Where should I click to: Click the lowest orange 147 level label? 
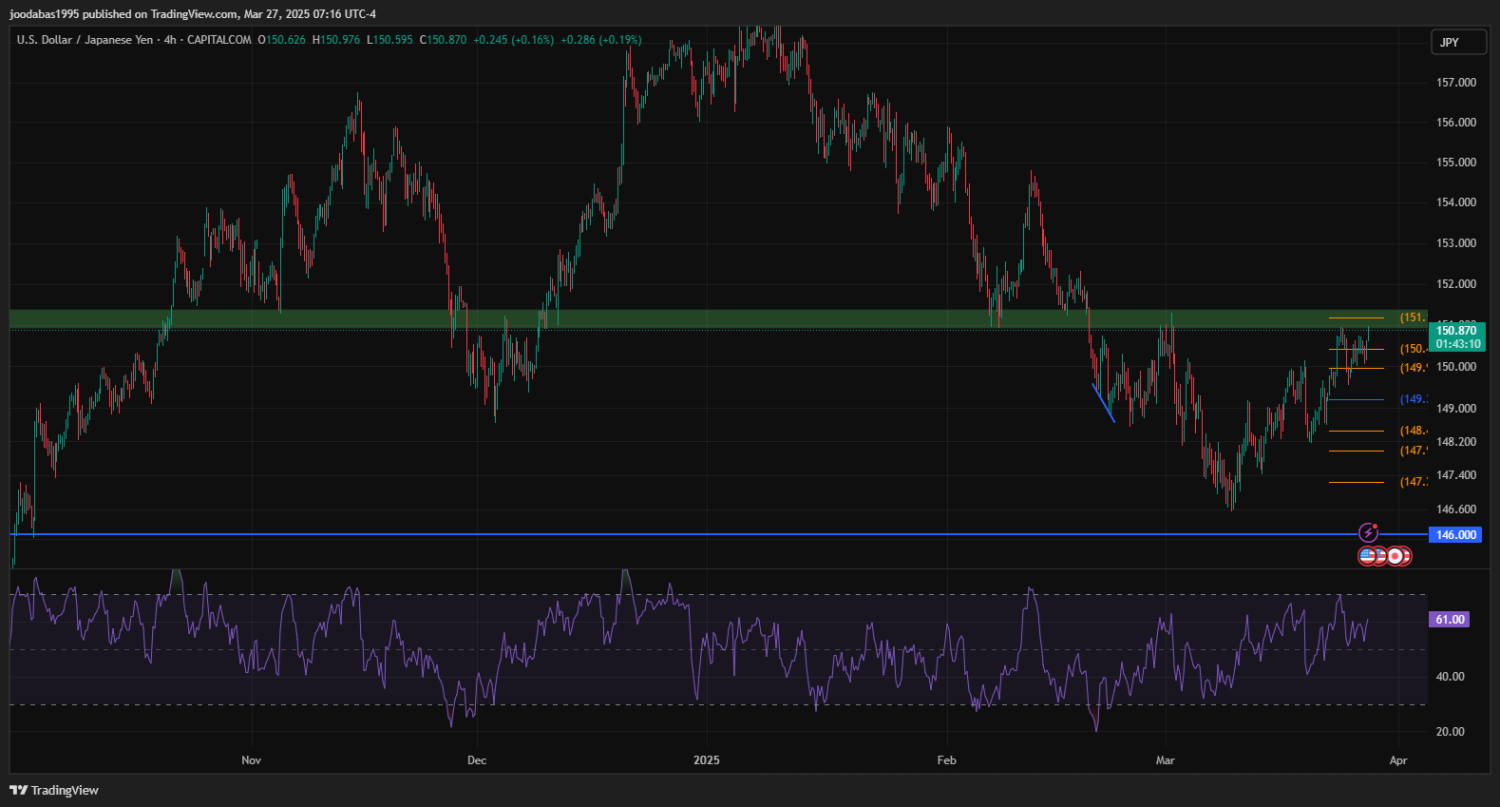tap(1413, 482)
